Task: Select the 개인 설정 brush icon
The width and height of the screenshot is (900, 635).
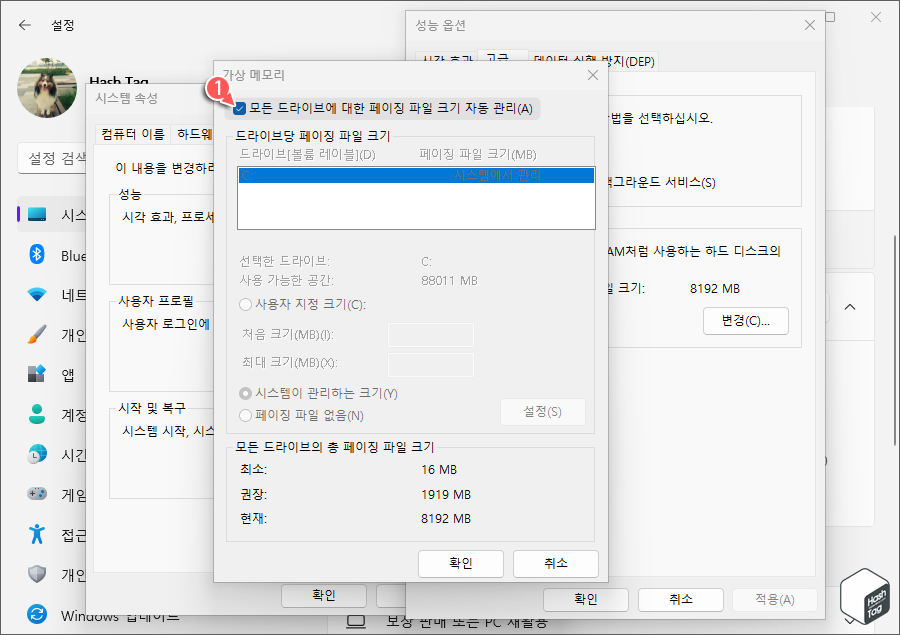Action: click(35, 335)
